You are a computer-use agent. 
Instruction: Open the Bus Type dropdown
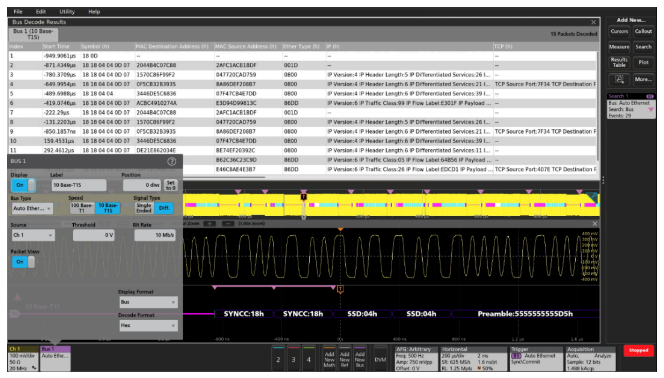[32, 208]
